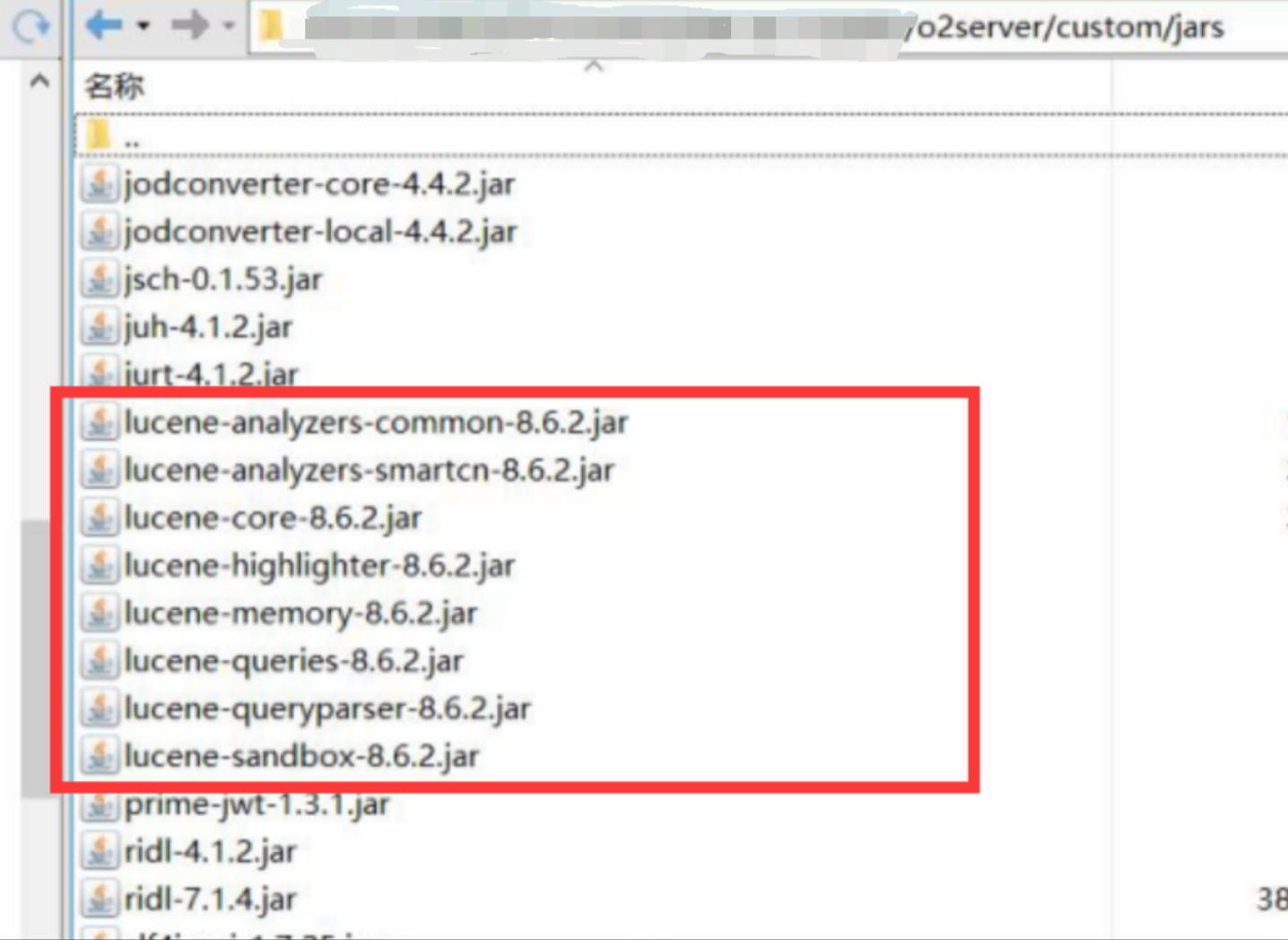
Task: Click the folder icon in the address bar
Action: (271, 26)
